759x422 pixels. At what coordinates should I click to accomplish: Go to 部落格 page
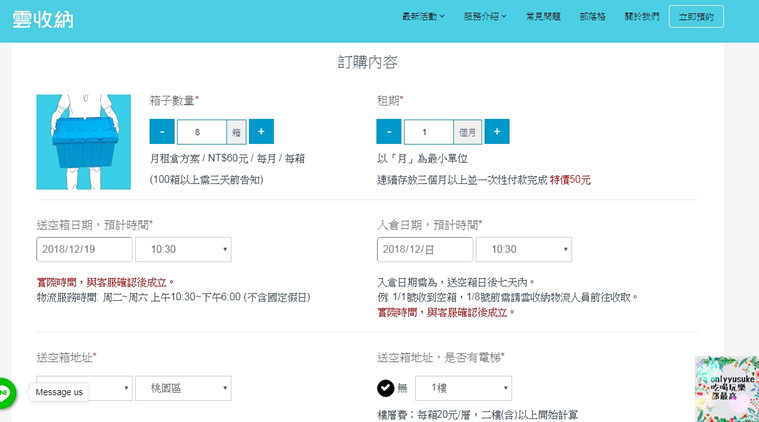point(592,16)
